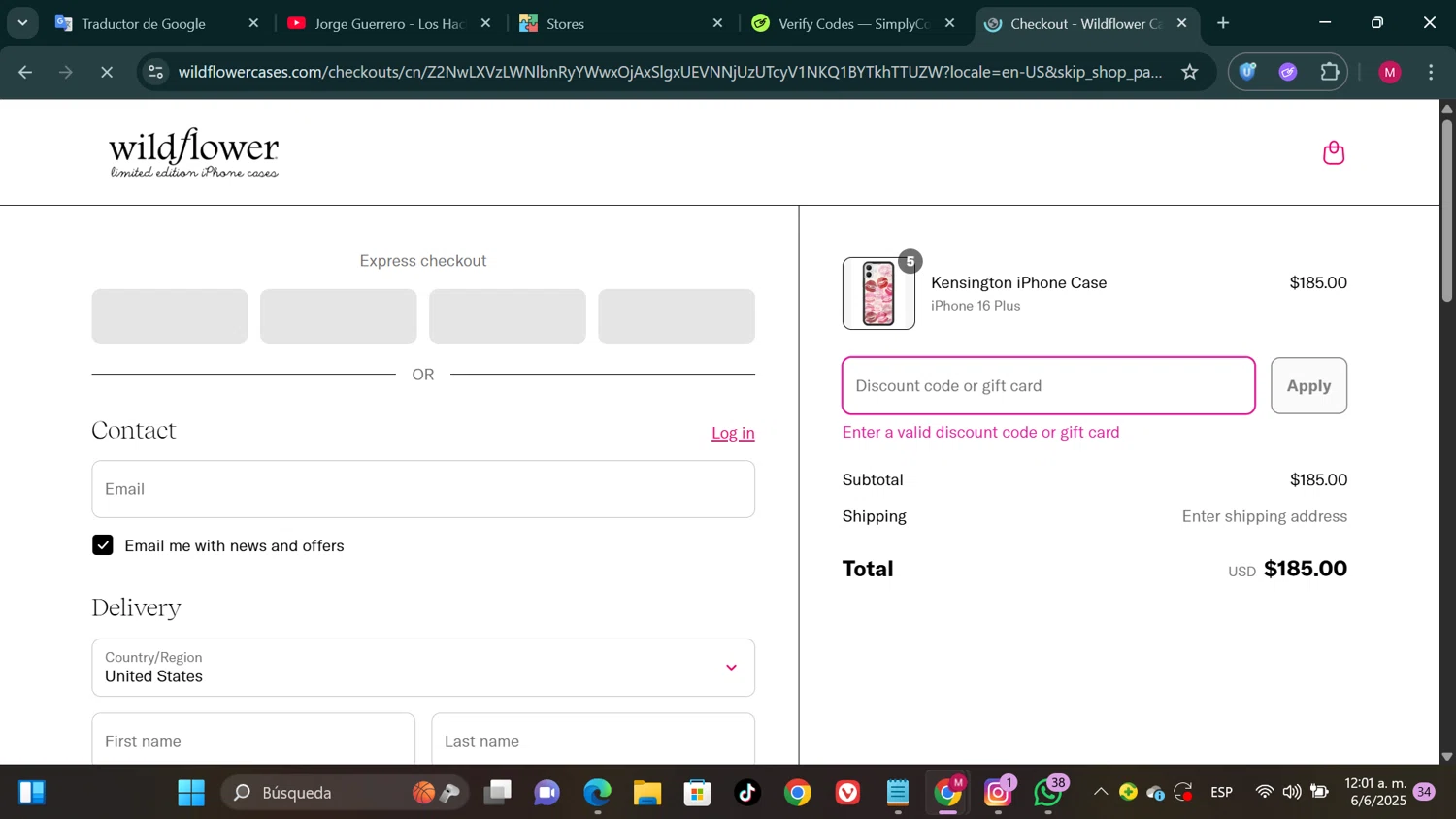Open the Teams chat taskbar icon

pyautogui.click(x=547, y=793)
